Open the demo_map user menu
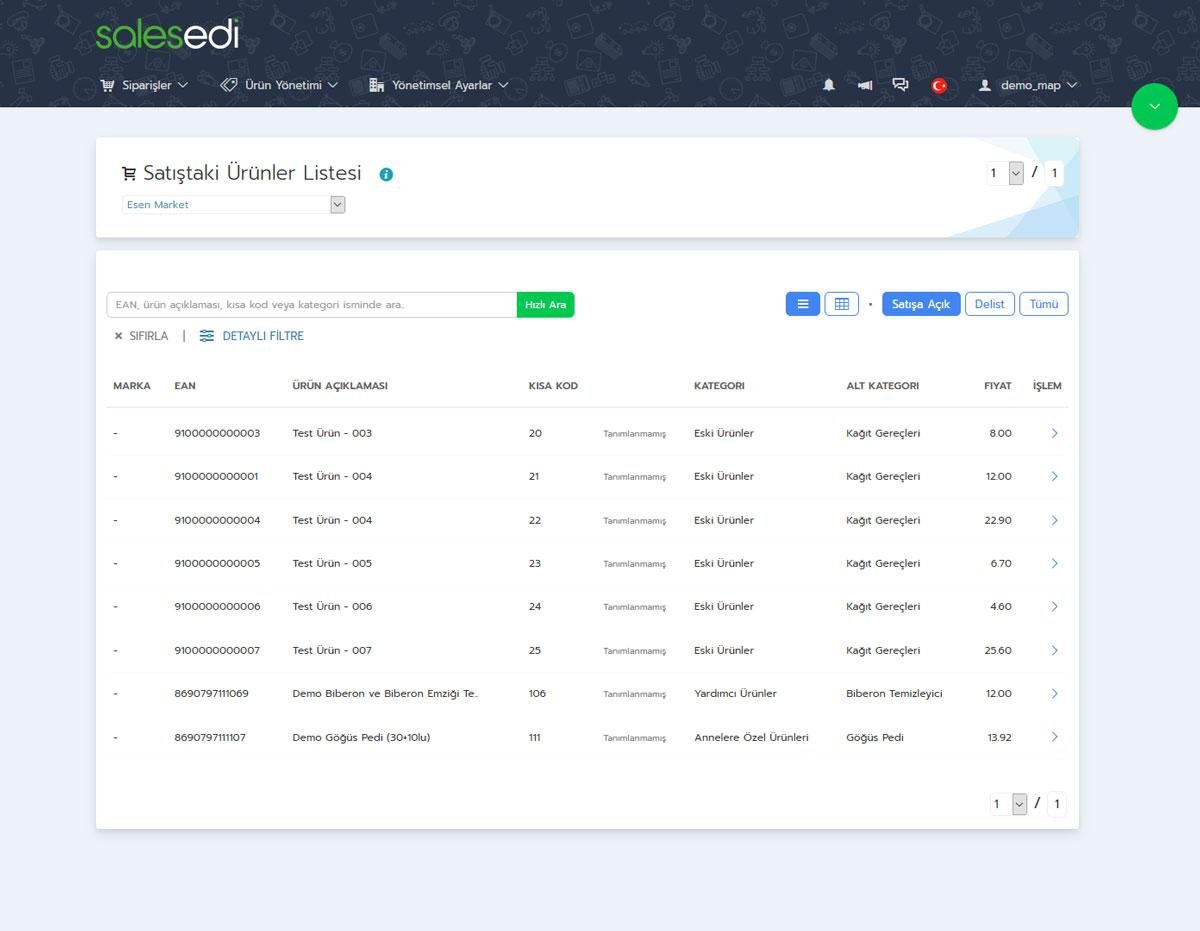The width and height of the screenshot is (1200, 931). pyautogui.click(x=1028, y=86)
